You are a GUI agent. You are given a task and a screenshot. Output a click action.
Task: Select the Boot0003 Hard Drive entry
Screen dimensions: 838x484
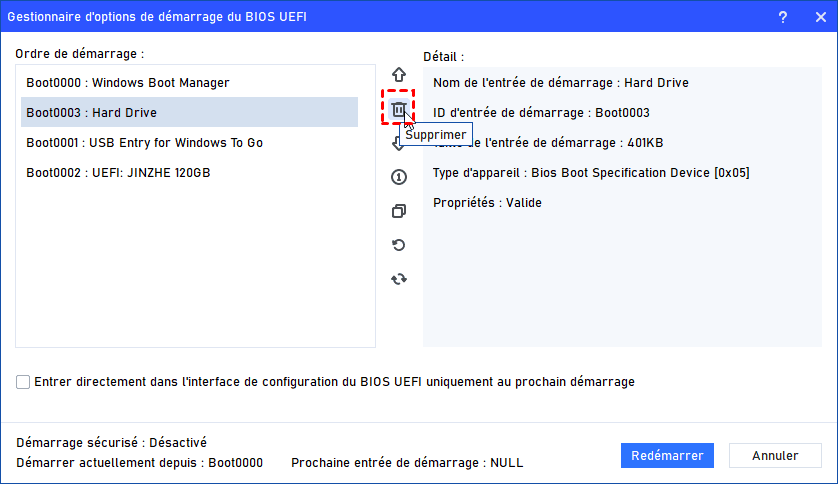pyautogui.click(x=92, y=112)
